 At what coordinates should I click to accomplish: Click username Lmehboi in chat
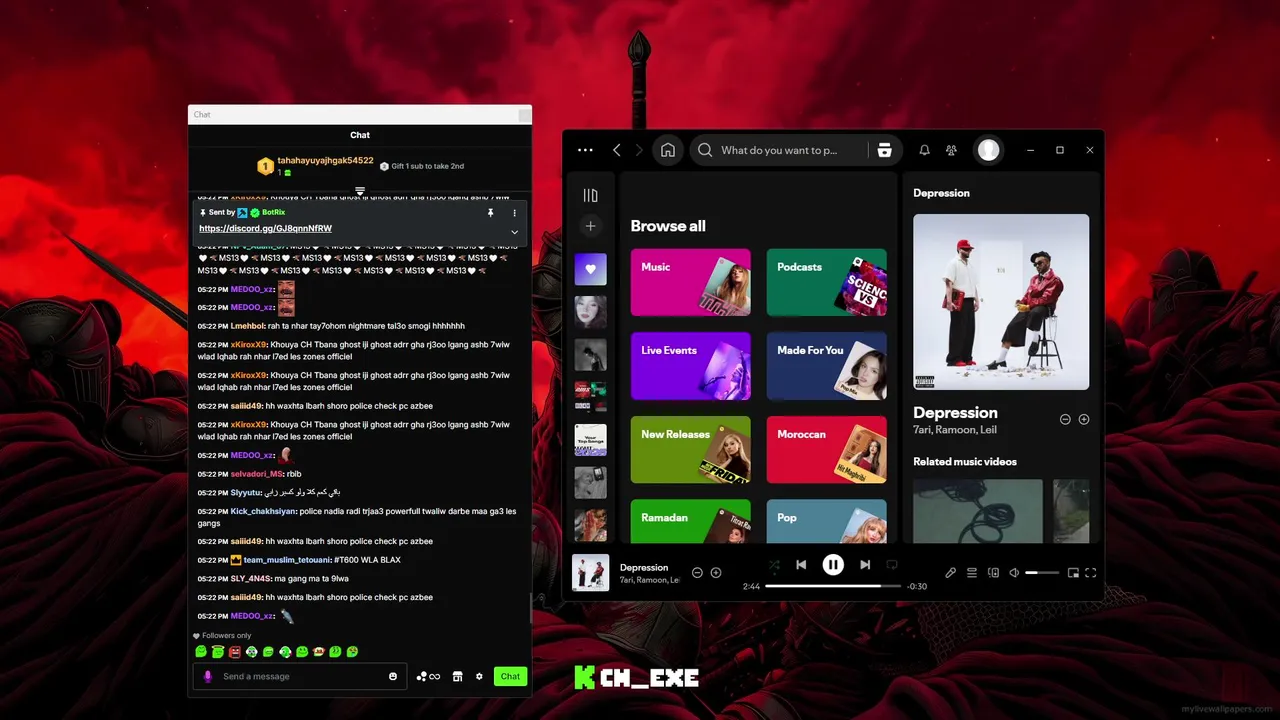[x=247, y=326]
